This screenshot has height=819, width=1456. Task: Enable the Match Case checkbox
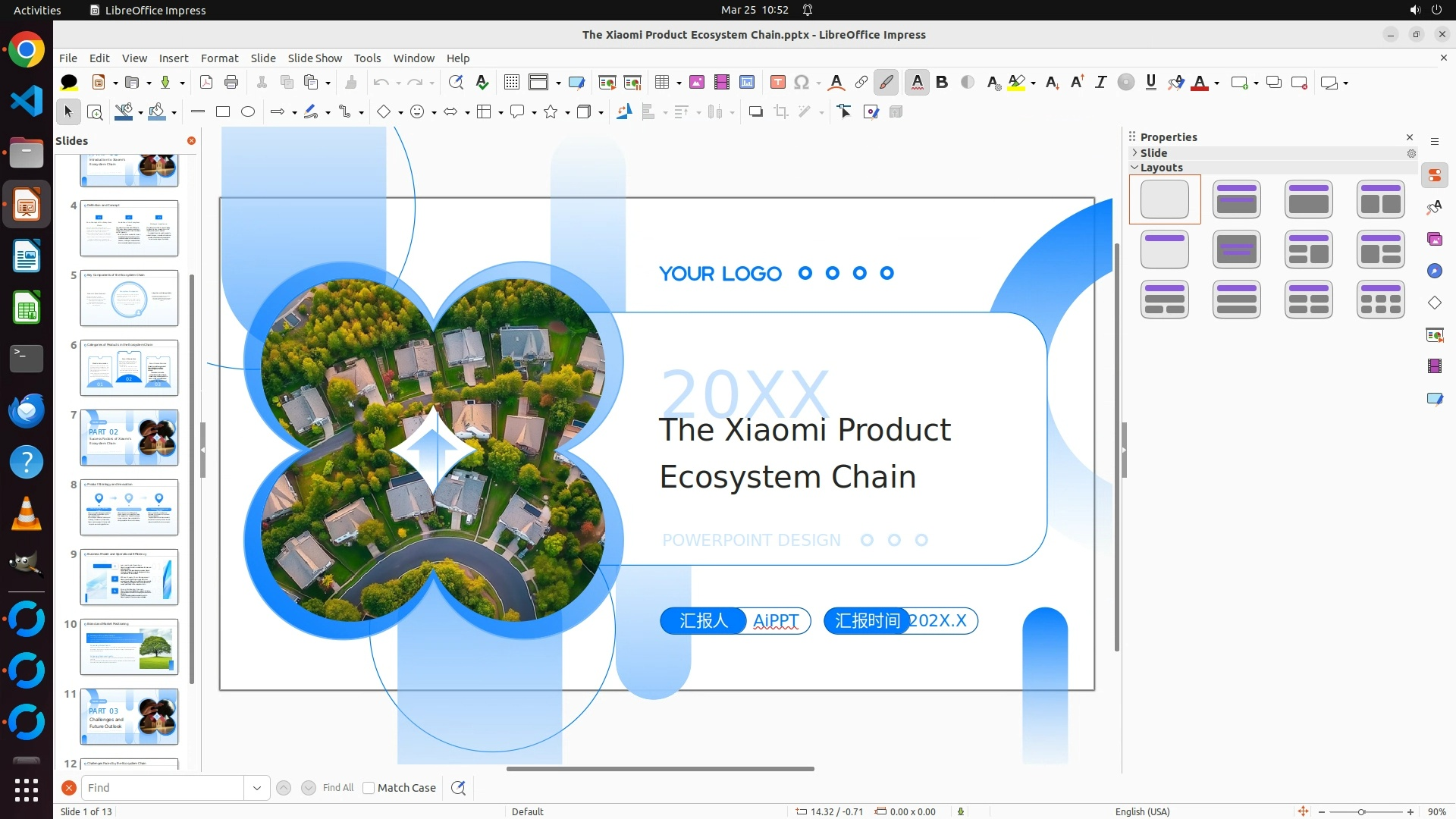(369, 788)
